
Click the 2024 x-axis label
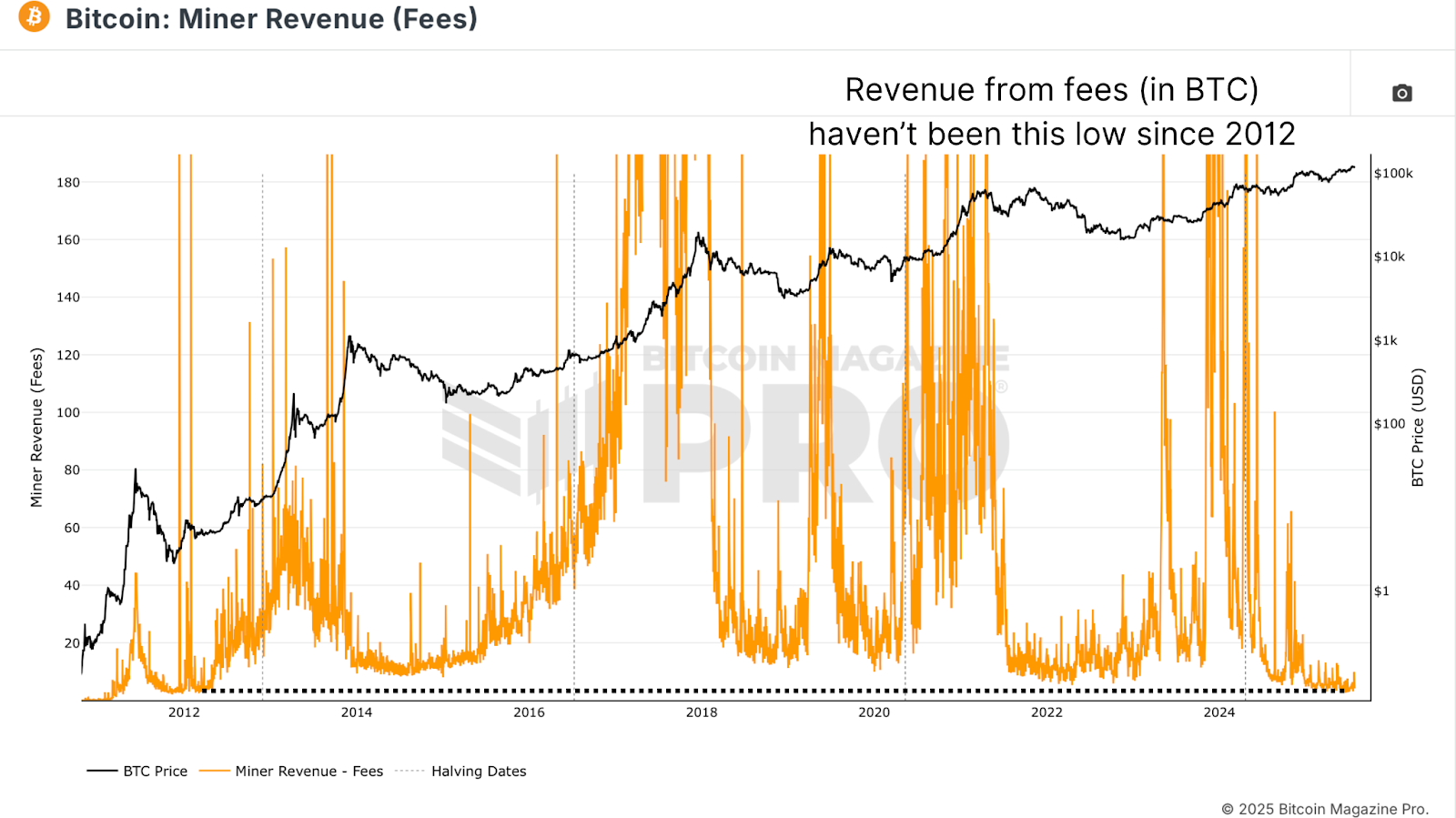(x=1219, y=712)
